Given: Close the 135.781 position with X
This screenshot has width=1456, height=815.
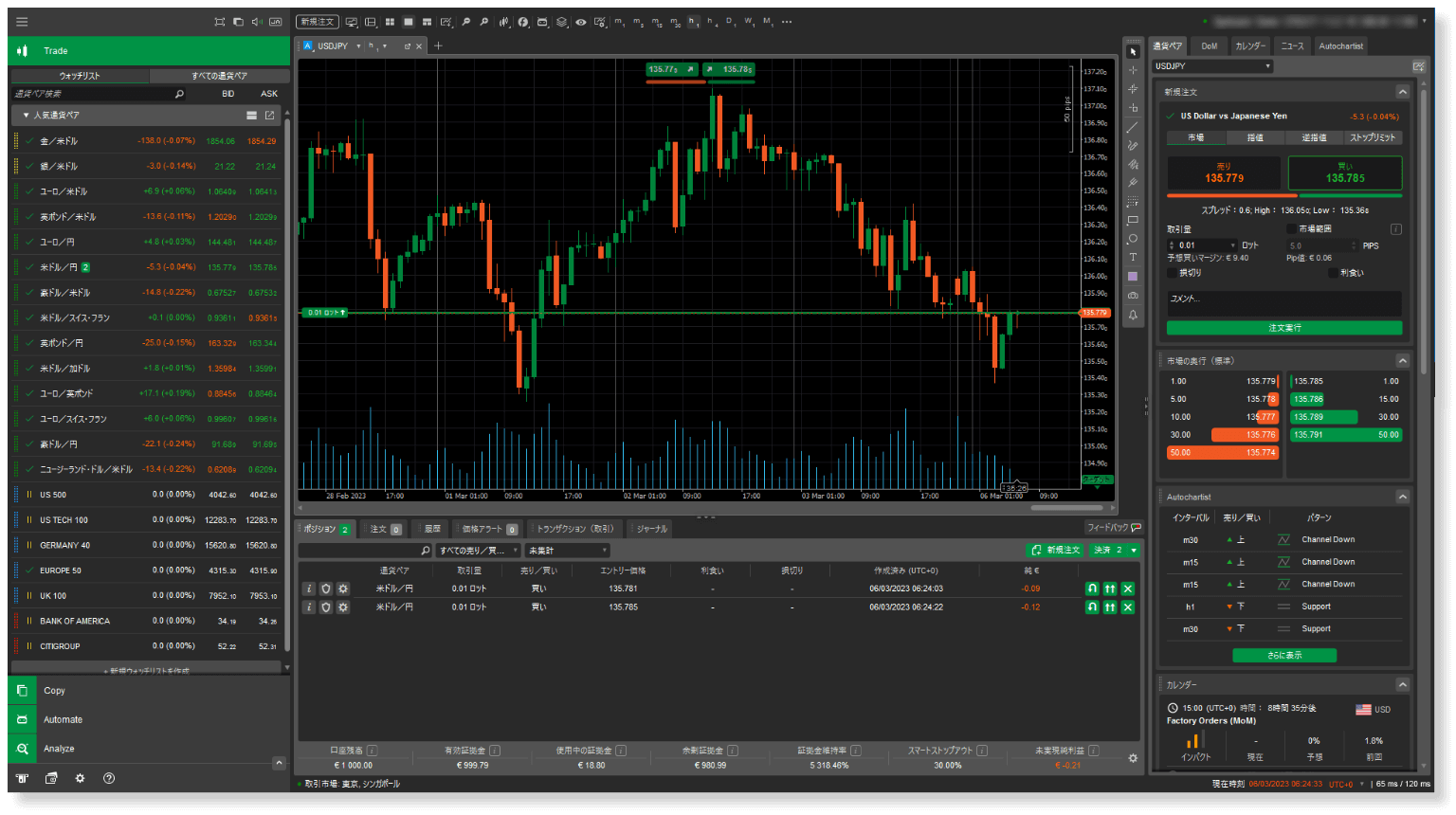Looking at the screenshot, I should (x=1128, y=589).
